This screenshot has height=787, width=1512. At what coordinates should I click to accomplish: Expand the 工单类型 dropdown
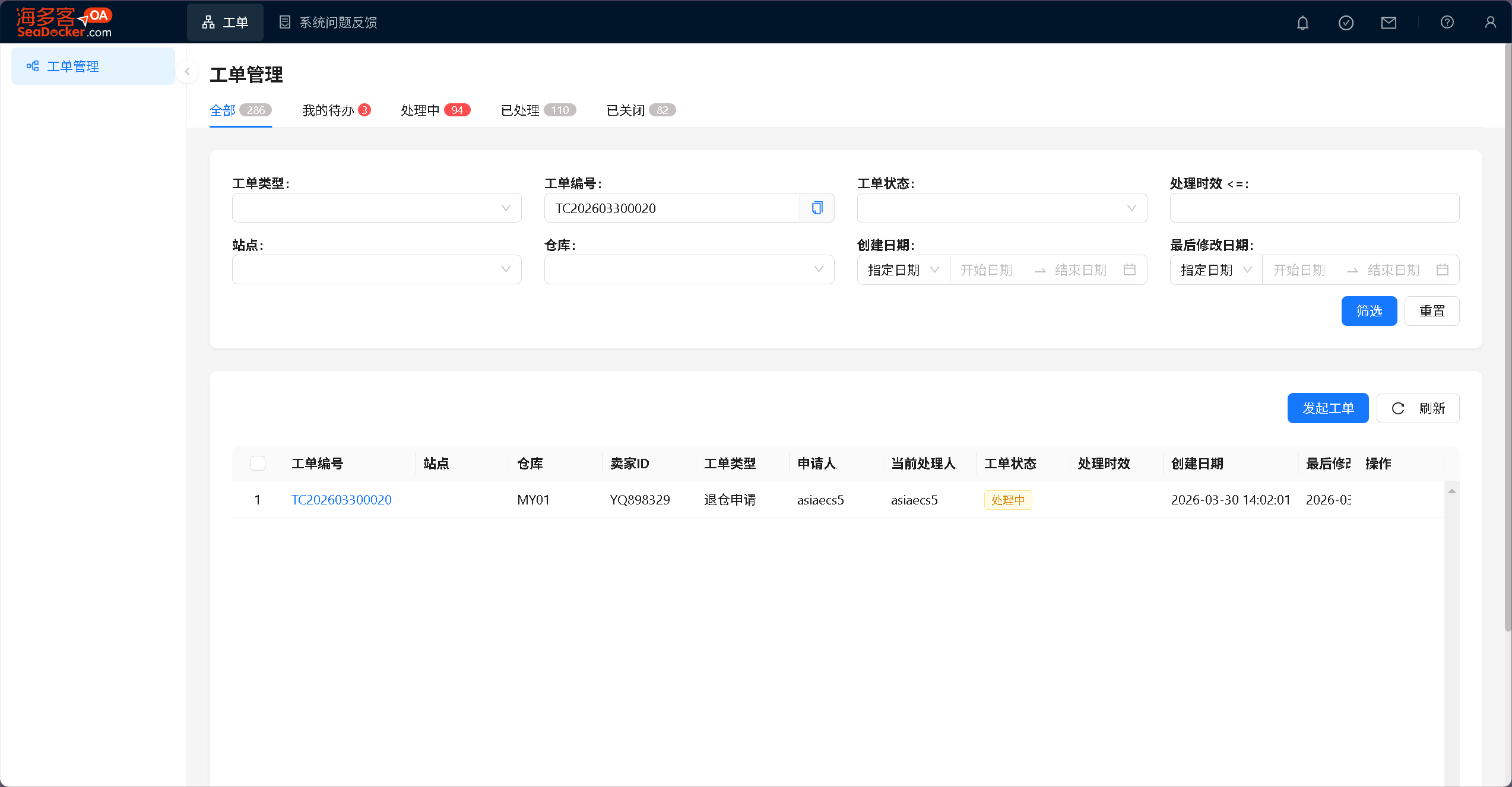point(376,208)
